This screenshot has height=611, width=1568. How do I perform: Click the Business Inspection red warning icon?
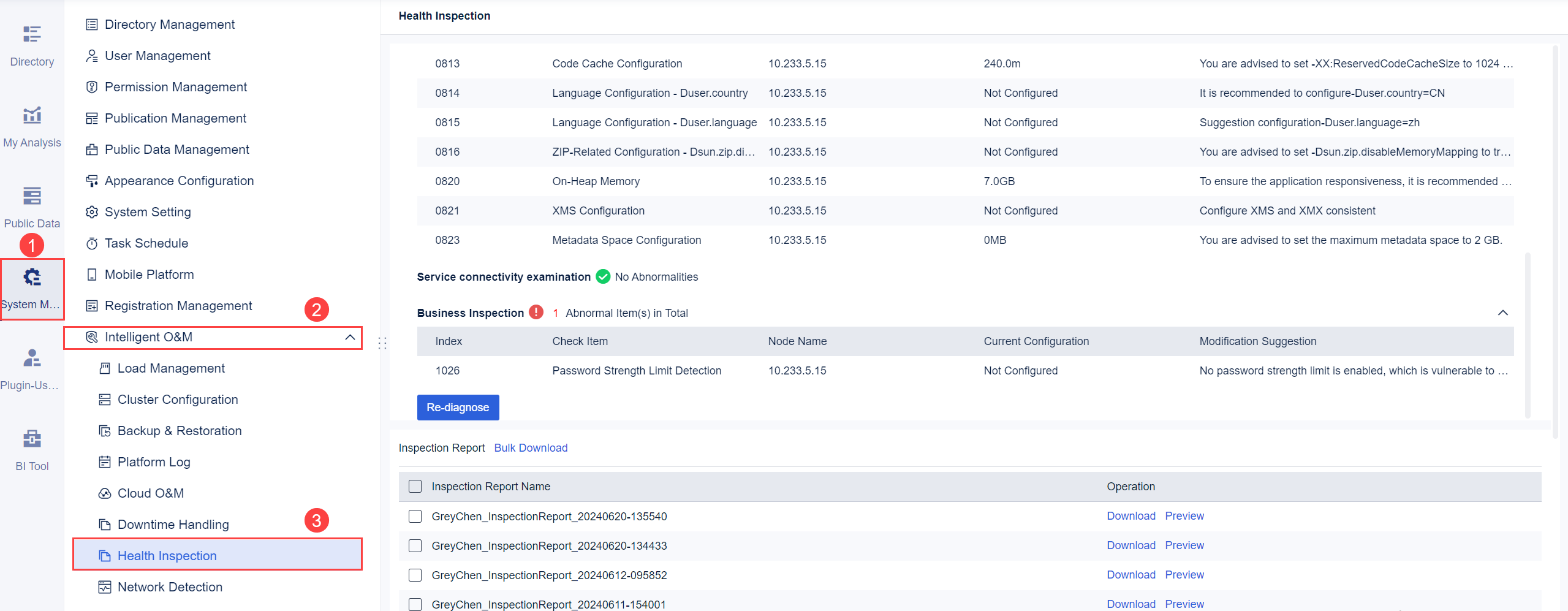click(536, 313)
